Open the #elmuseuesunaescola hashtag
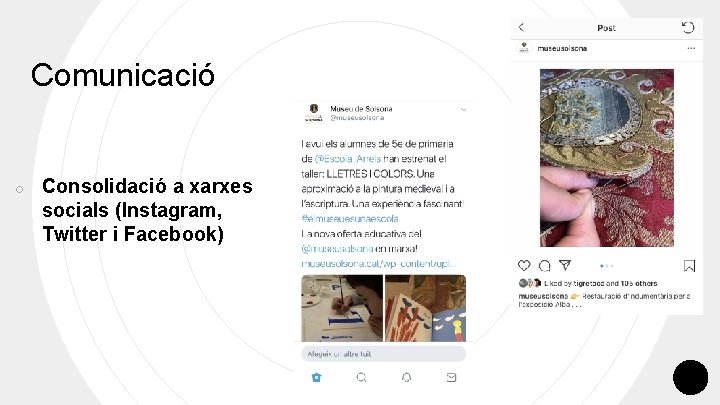The width and height of the screenshot is (720, 405). pos(350,219)
